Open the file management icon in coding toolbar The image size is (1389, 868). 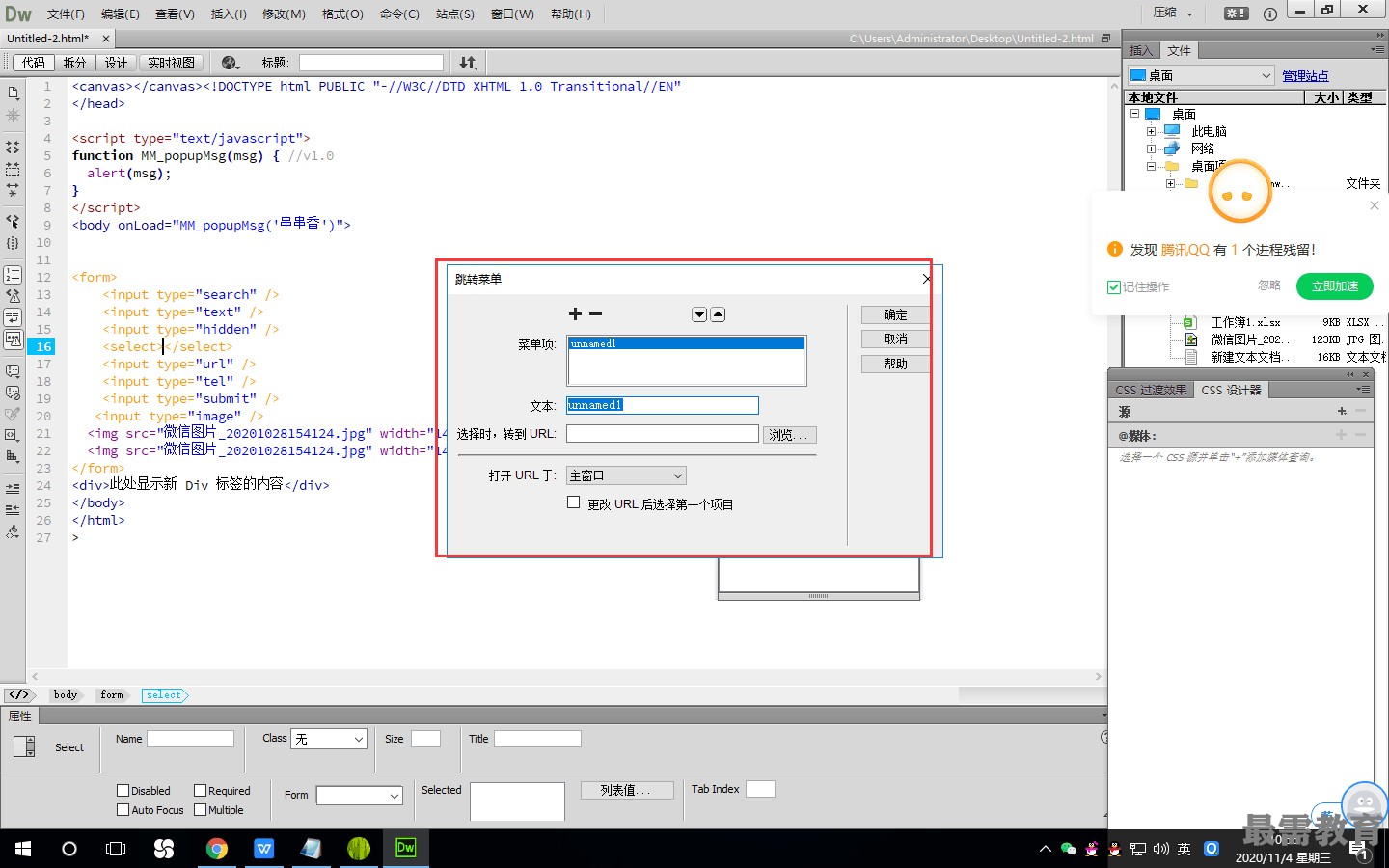coord(13,93)
